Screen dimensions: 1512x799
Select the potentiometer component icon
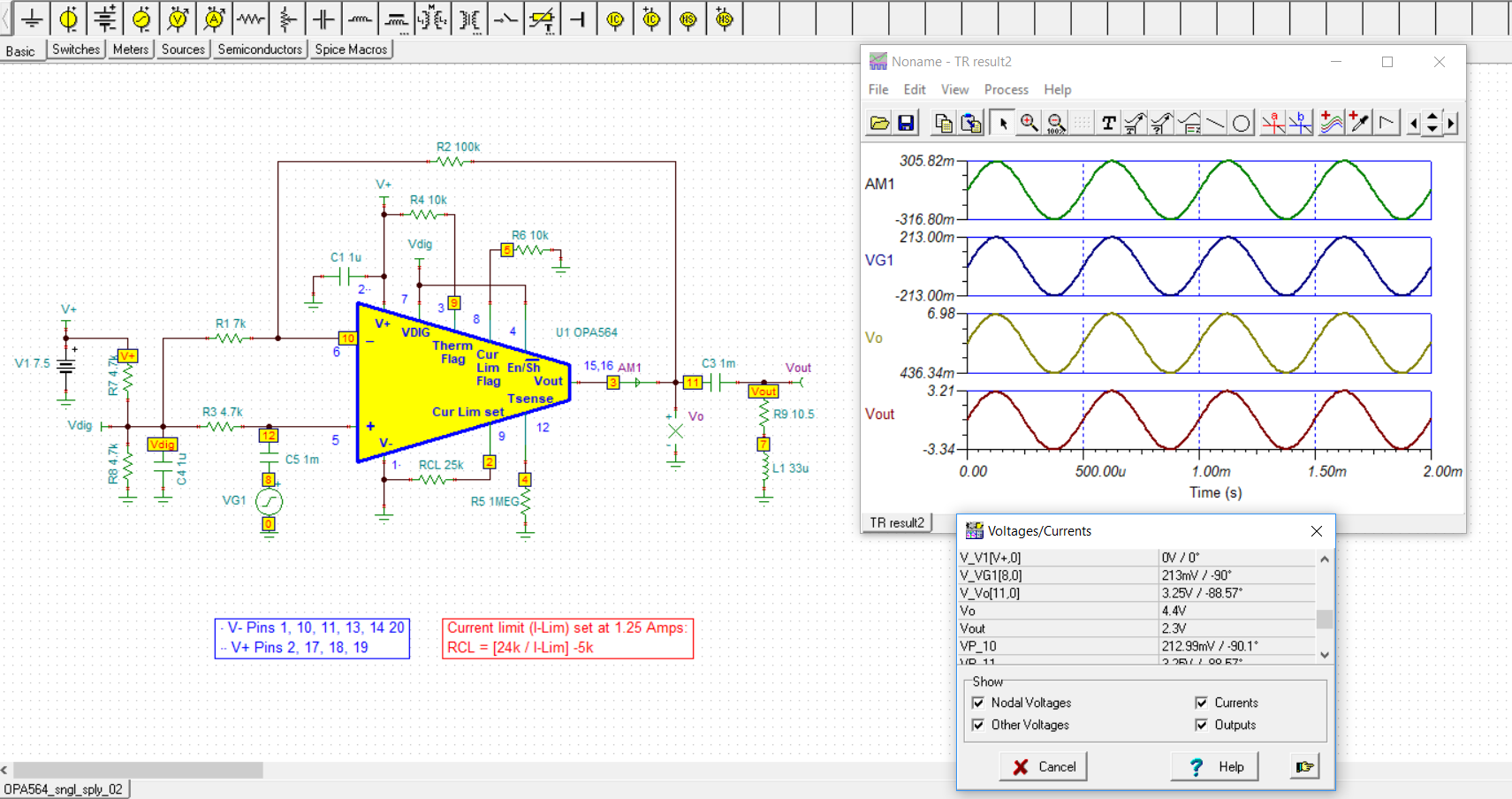pyautogui.click(x=287, y=19)
